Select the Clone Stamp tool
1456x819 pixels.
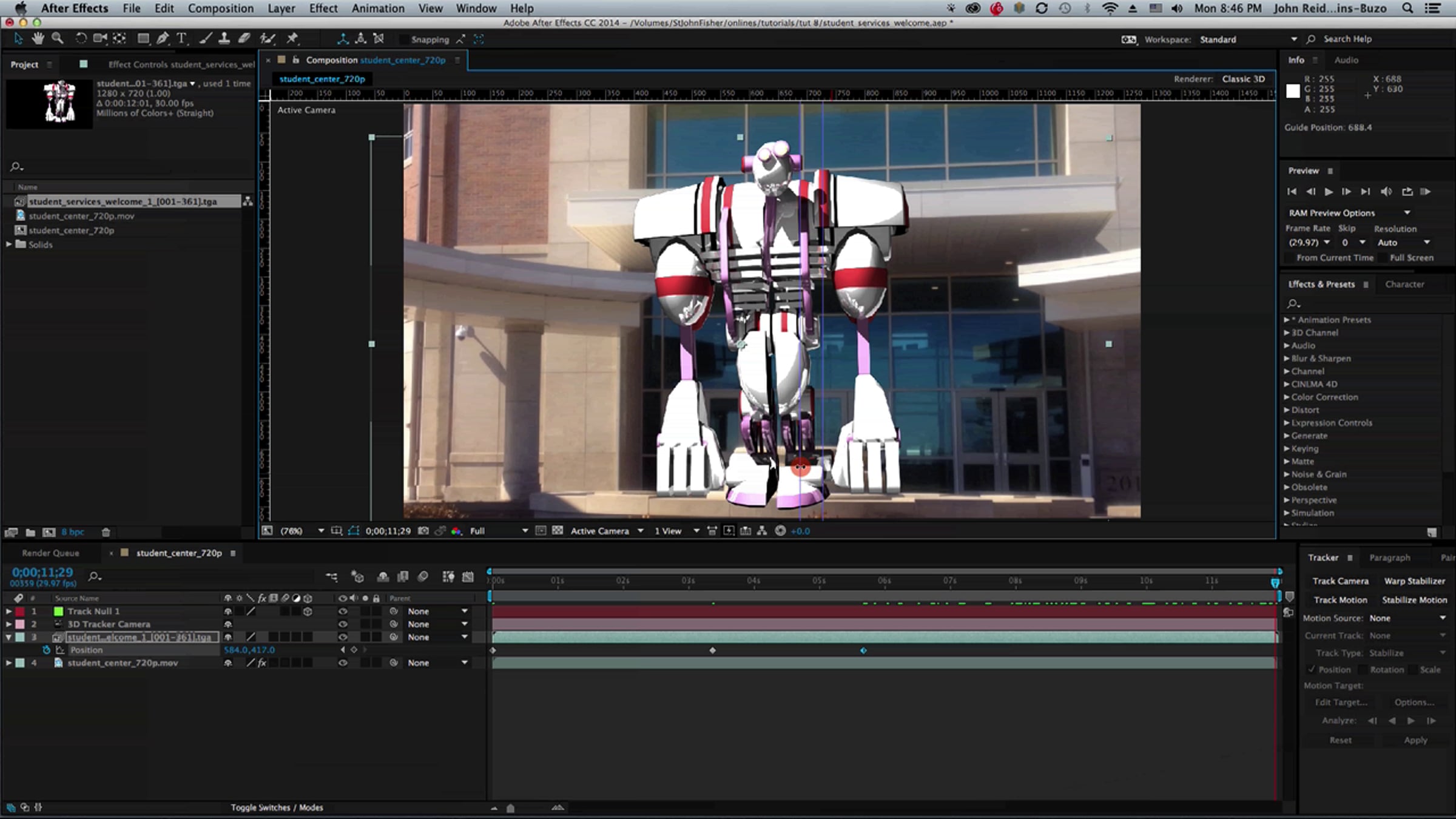pos(224,39)
